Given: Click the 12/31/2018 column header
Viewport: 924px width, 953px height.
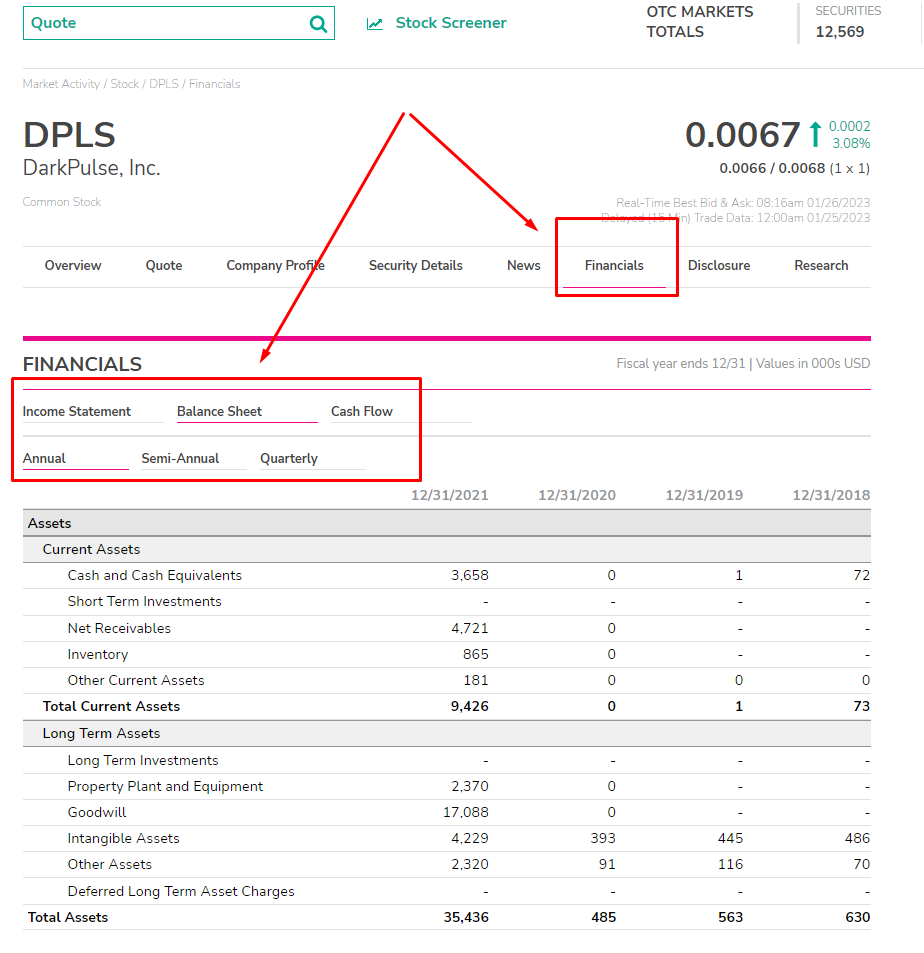Looking at the screenshot, I should click(831, 495).
